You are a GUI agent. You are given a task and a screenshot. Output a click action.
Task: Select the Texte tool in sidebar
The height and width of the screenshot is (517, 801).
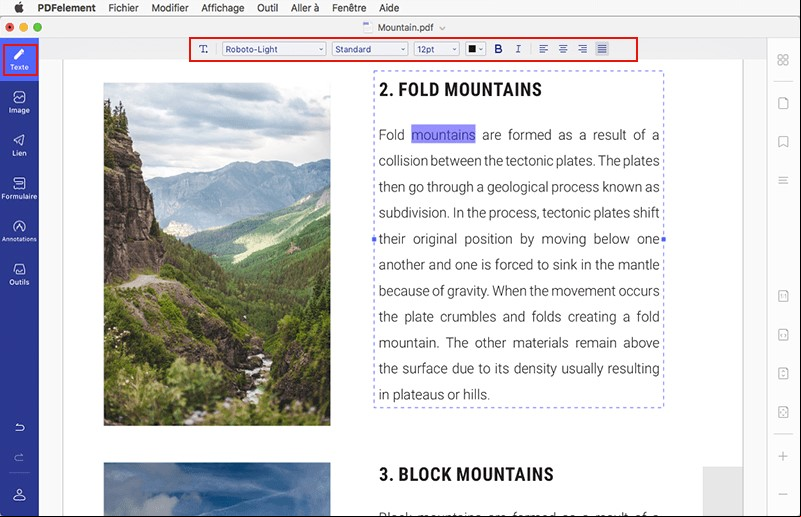tap(19, 60)
